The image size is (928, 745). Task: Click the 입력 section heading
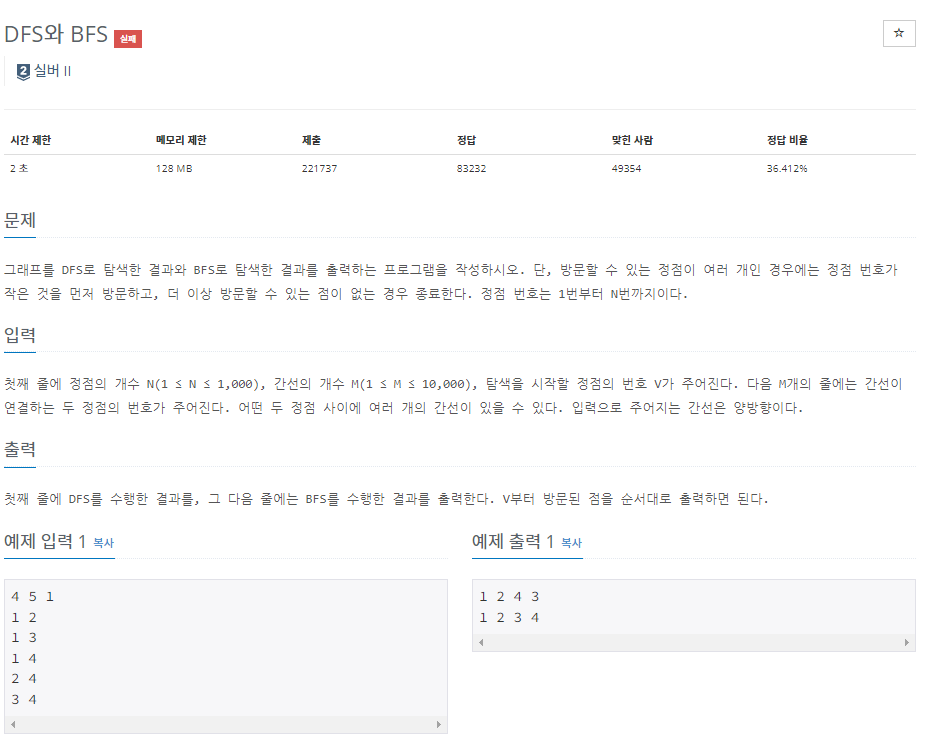click(x=20, y=335)
